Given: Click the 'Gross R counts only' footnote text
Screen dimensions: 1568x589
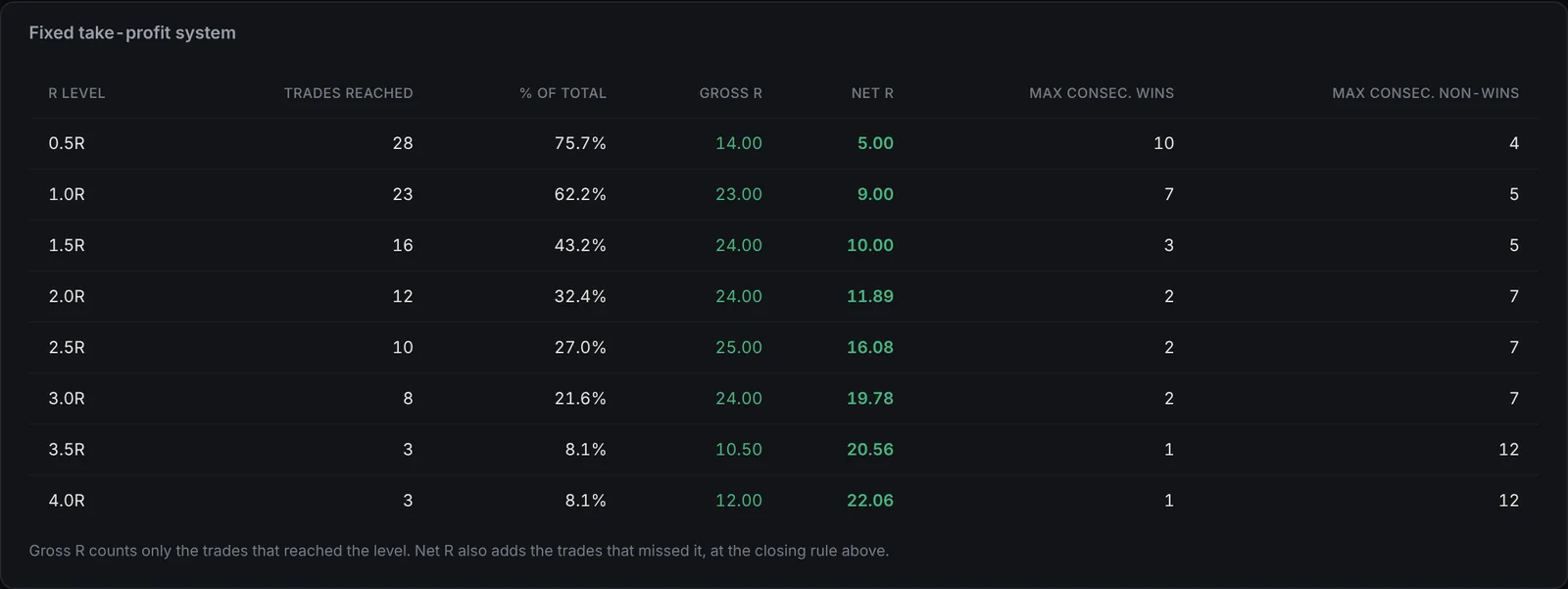Looking at the screenshot, I should pyautogui.click(x=459, y=551).
